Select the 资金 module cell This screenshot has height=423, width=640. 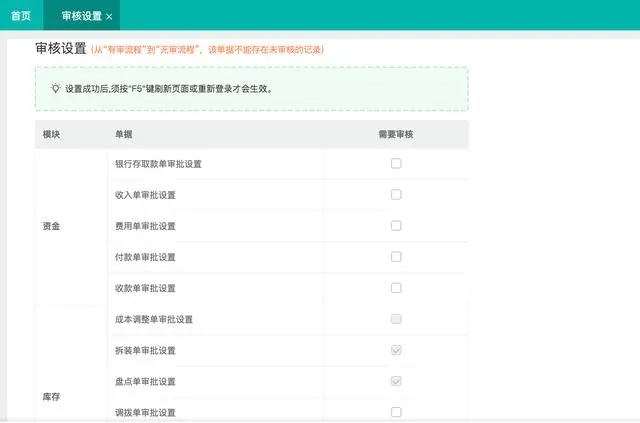[51, 226]
